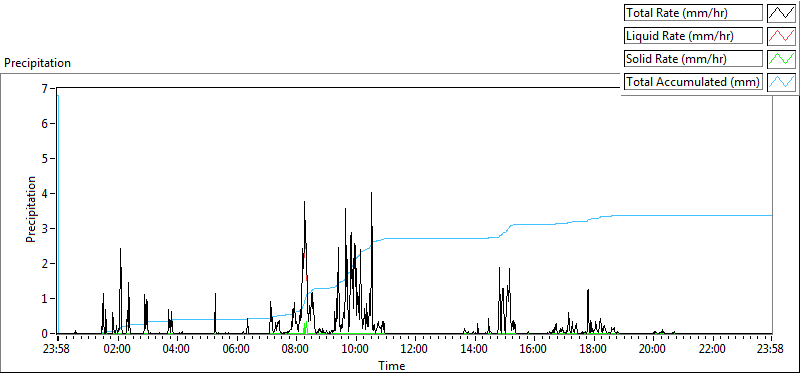Click the y-axis value 5
The image size is (800, 373).
tap(44, 158)
